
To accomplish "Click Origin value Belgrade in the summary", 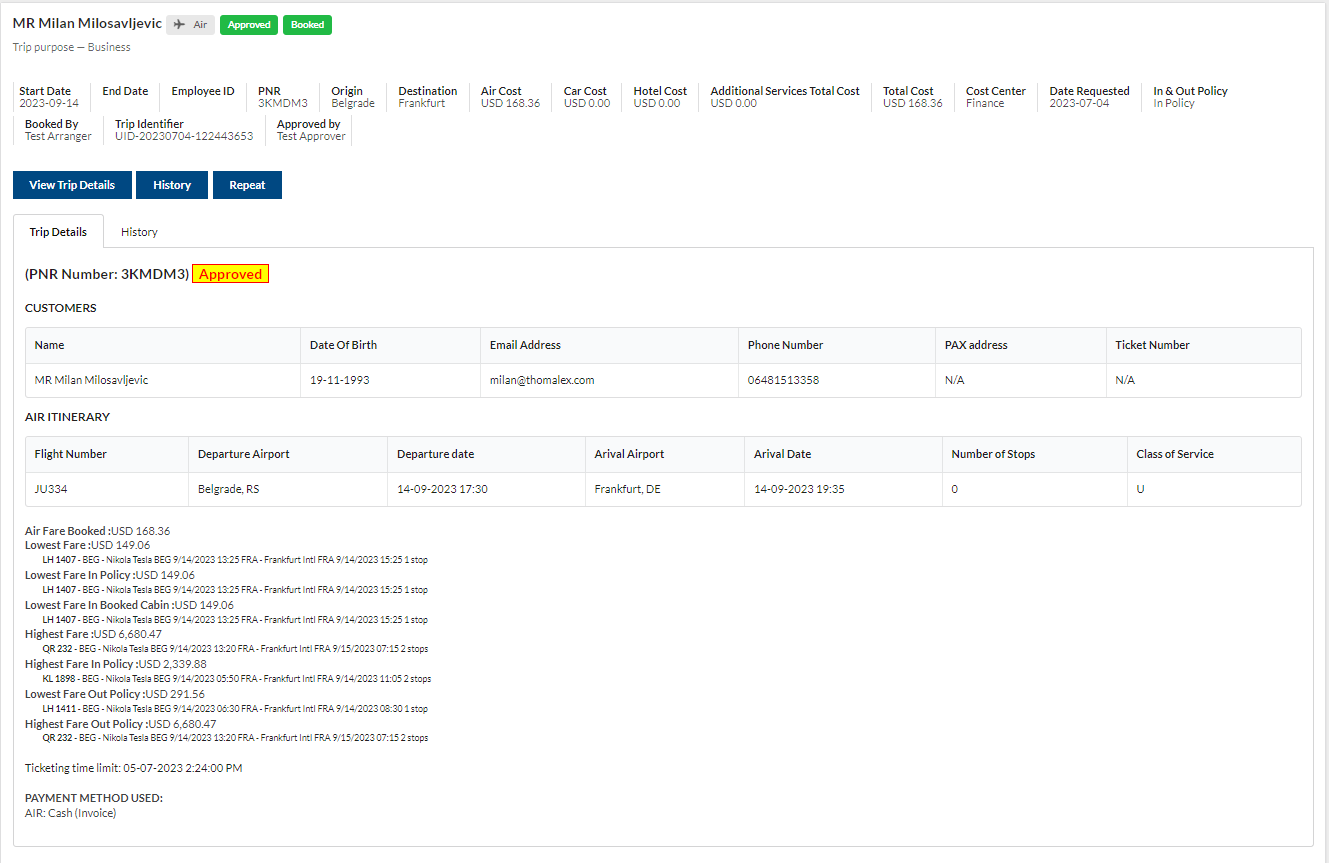I will (x=353, y=103).
